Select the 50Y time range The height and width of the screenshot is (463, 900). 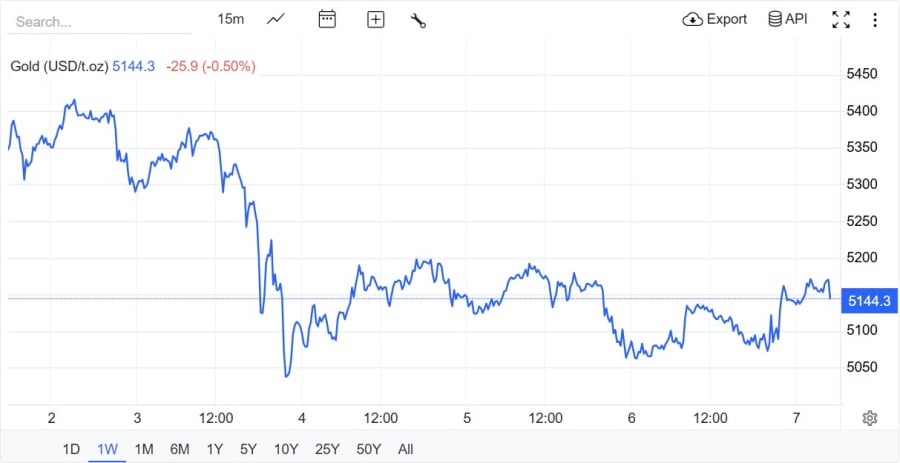coord(368,449)
